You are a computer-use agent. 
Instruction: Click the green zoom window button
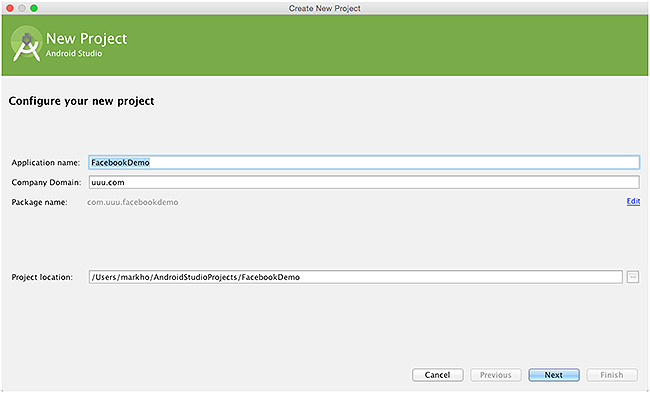[x=34, y=8]
